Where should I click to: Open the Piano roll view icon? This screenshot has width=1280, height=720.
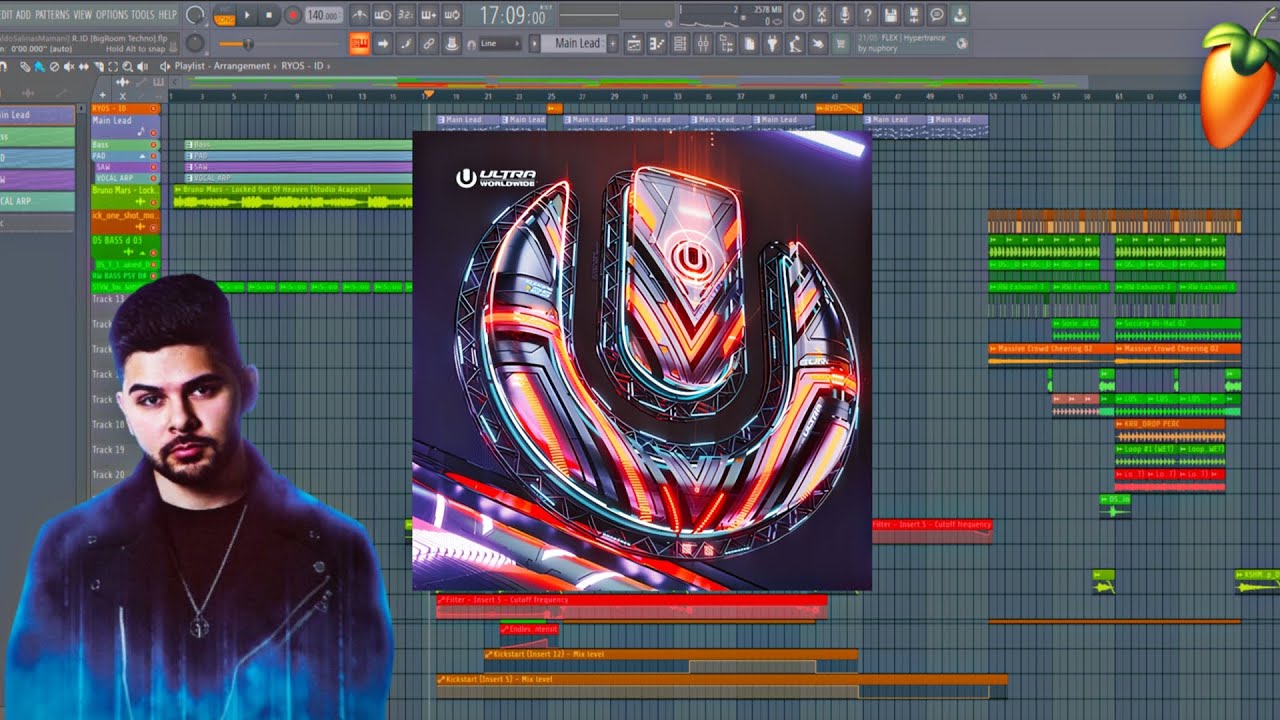(656, 43)
